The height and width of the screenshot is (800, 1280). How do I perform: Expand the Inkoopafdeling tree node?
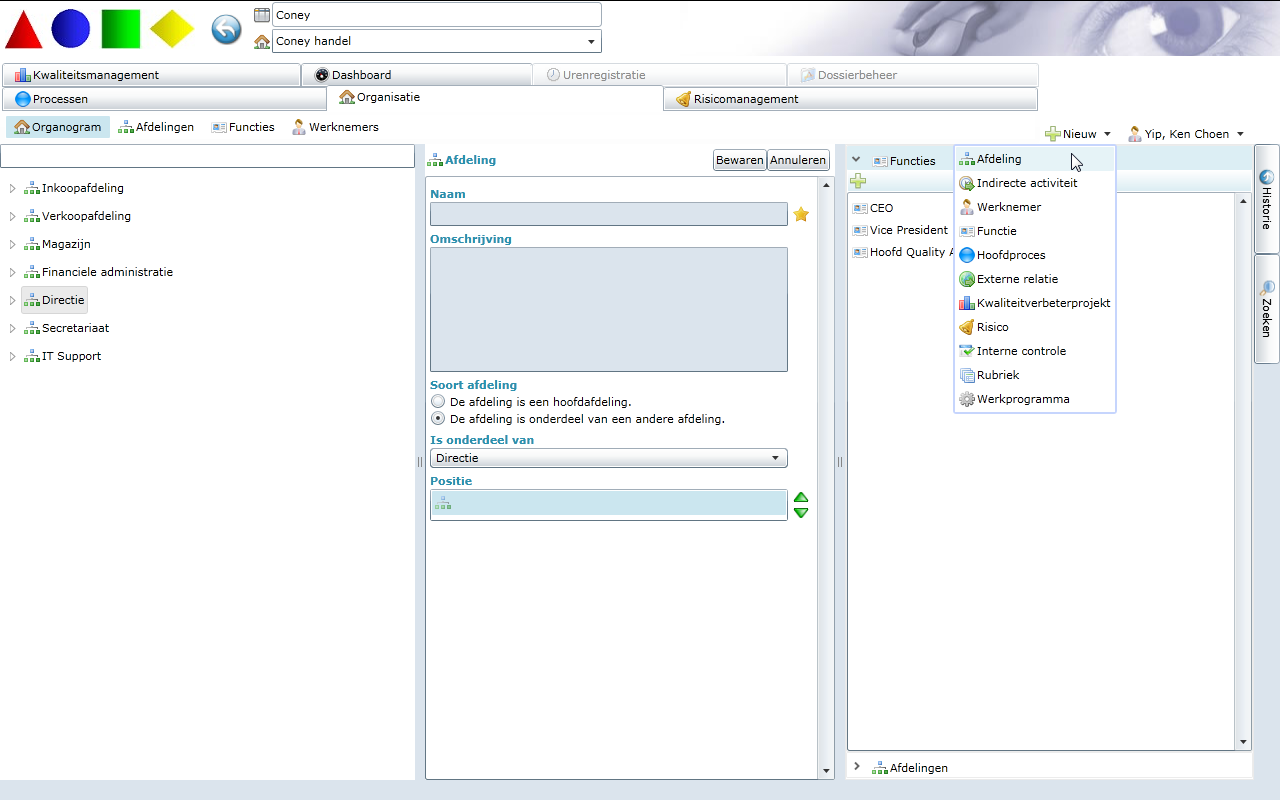pos(13,188)
